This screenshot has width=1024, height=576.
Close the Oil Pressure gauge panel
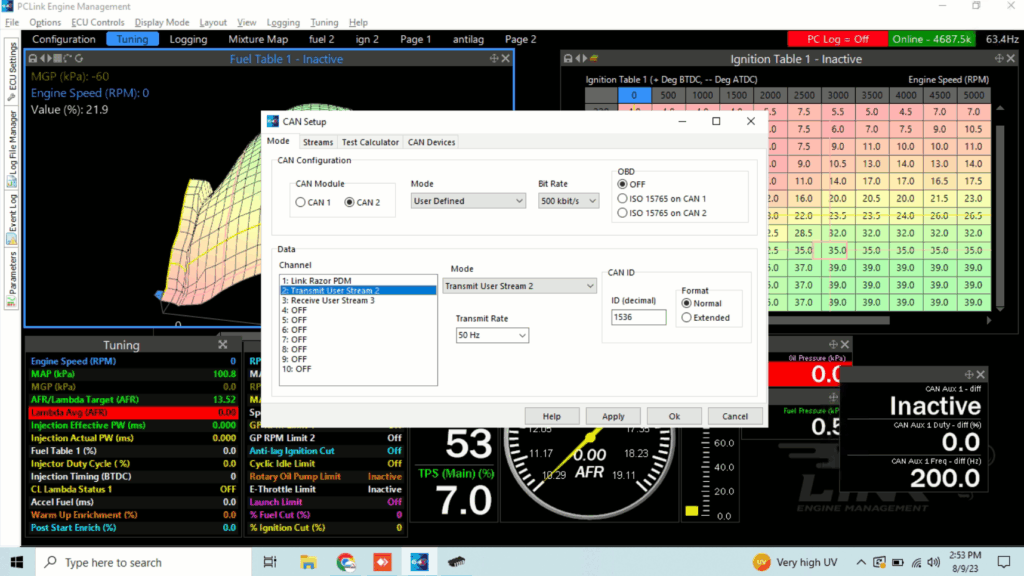point(845,344)
